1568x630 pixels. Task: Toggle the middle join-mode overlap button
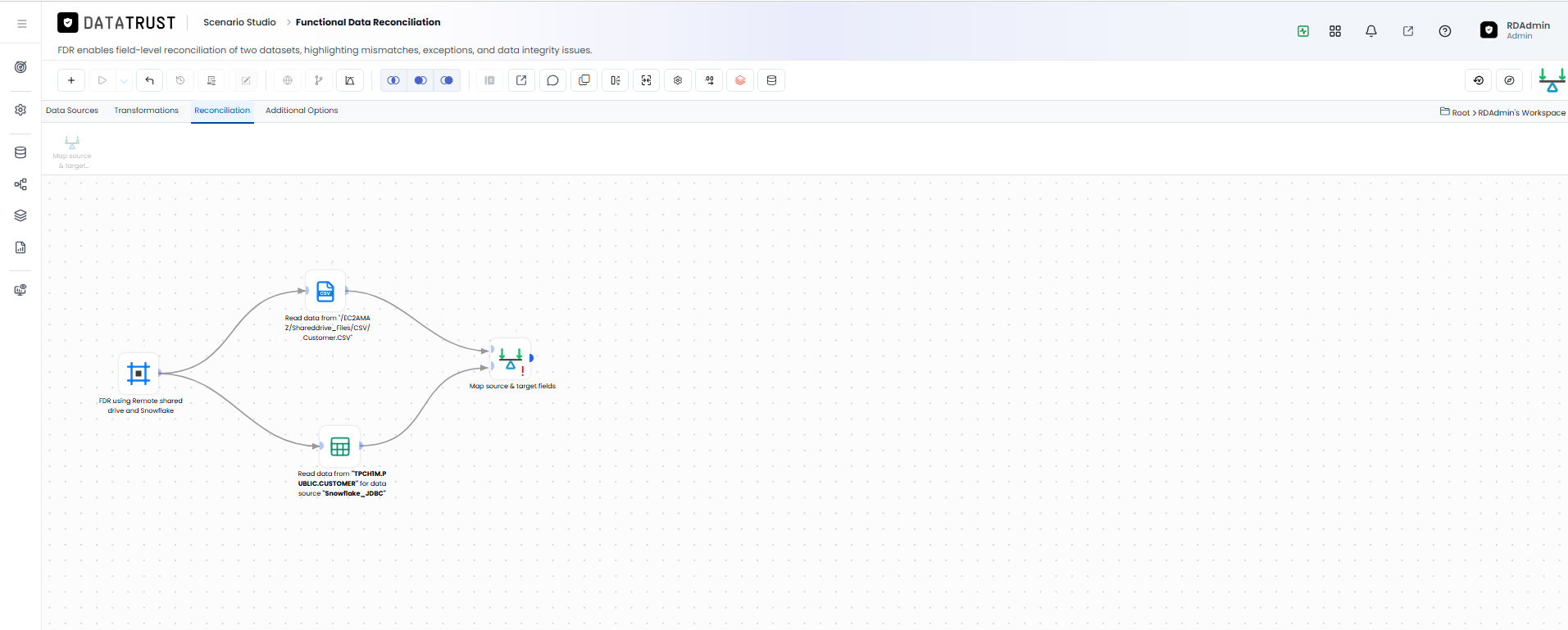(x=420, y=80)
